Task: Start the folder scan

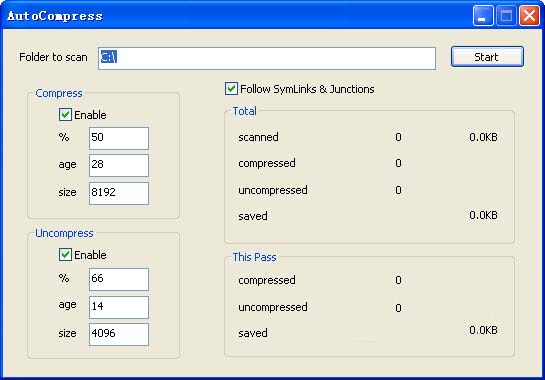Action: [487, 57]
